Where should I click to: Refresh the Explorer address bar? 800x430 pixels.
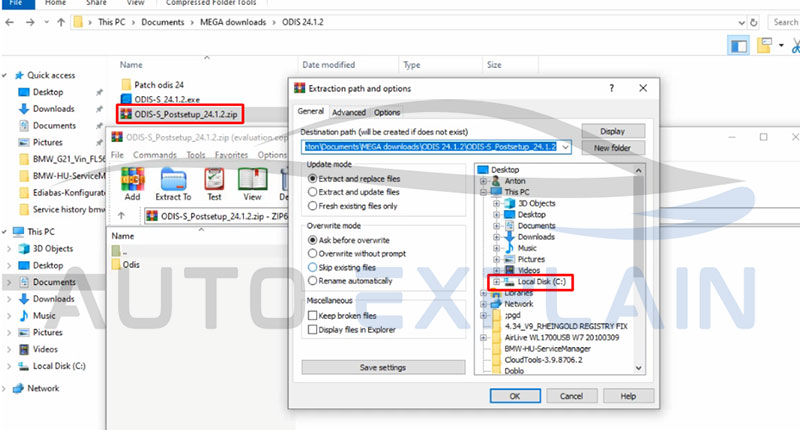(x=754, y=22)
